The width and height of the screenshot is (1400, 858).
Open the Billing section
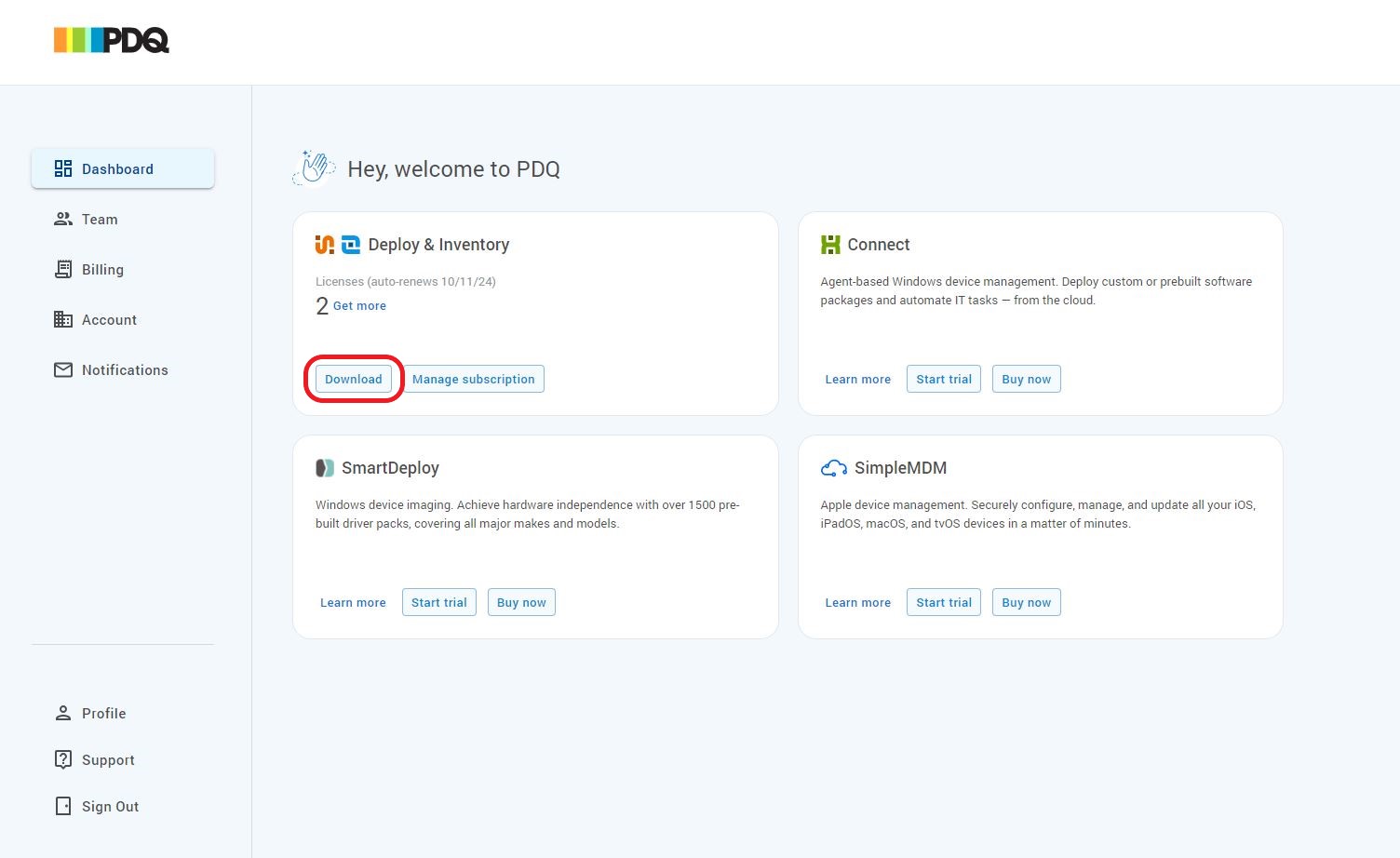(123, 269)
